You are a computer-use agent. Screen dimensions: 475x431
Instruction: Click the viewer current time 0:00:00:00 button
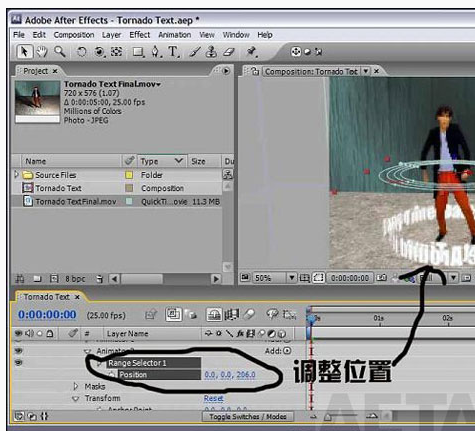tap(350, 278)
